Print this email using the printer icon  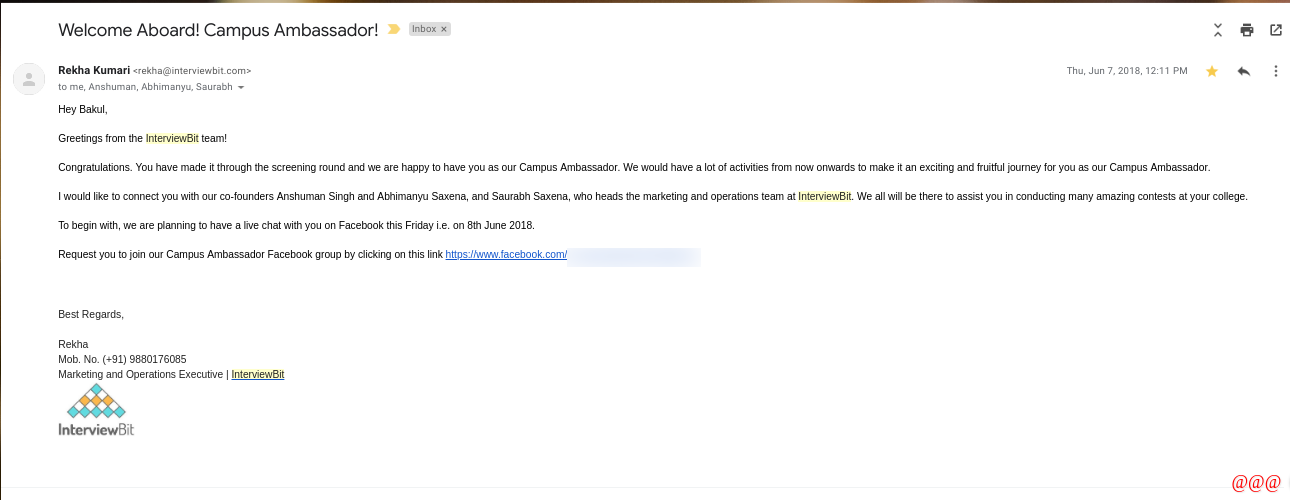click(1247, 30)
